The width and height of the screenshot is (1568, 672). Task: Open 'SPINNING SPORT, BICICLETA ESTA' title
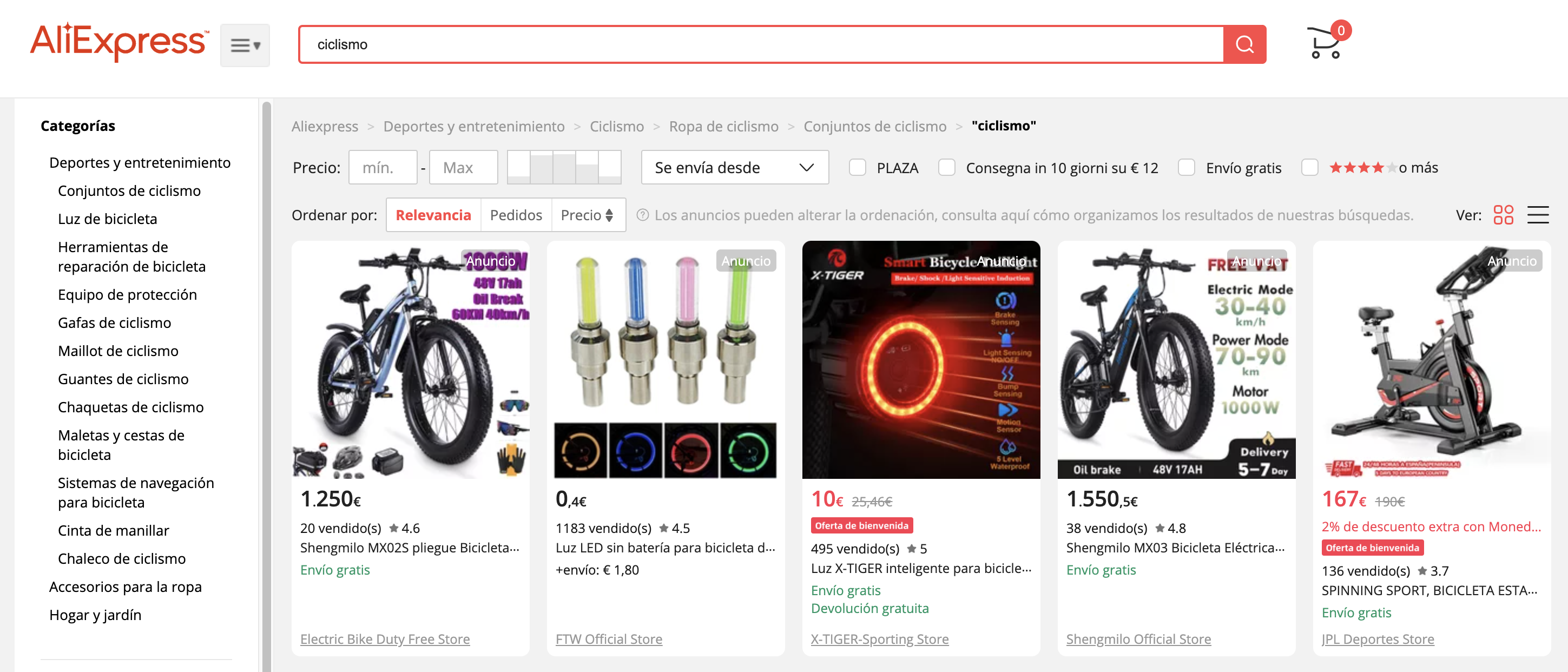(x=1429, y=590)
